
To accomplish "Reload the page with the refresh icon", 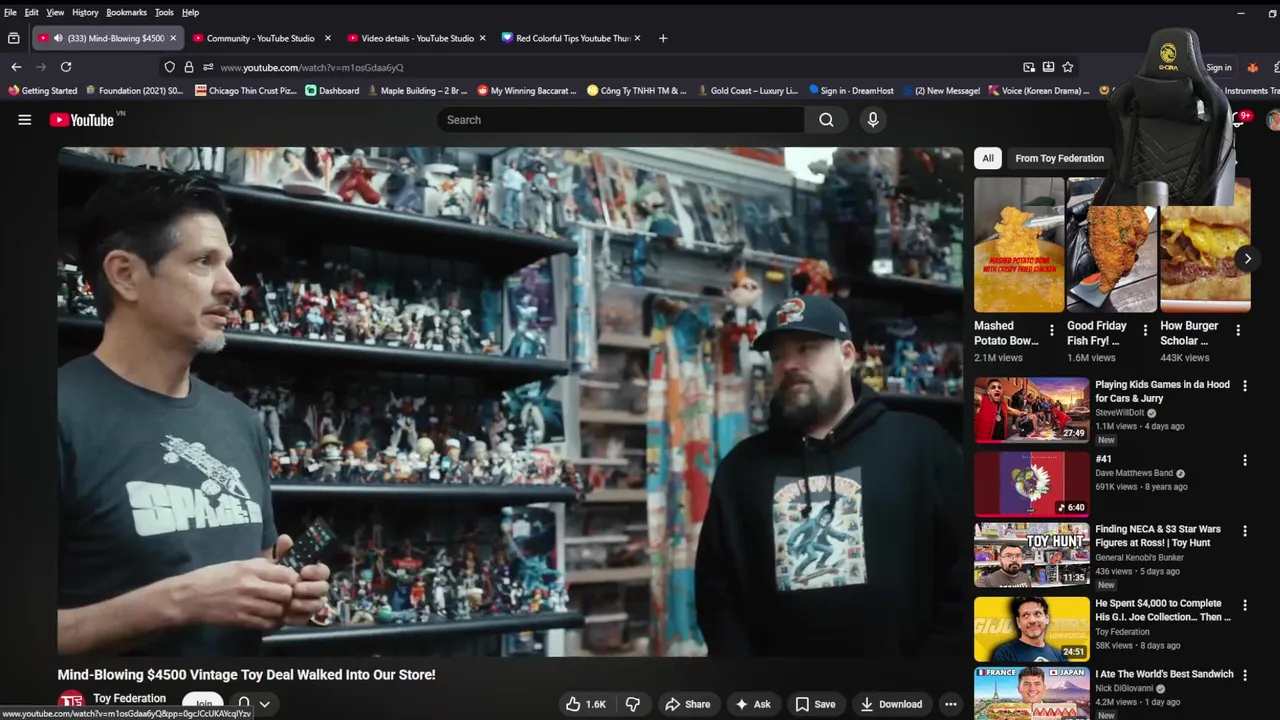I will click(x=66, y=67).
